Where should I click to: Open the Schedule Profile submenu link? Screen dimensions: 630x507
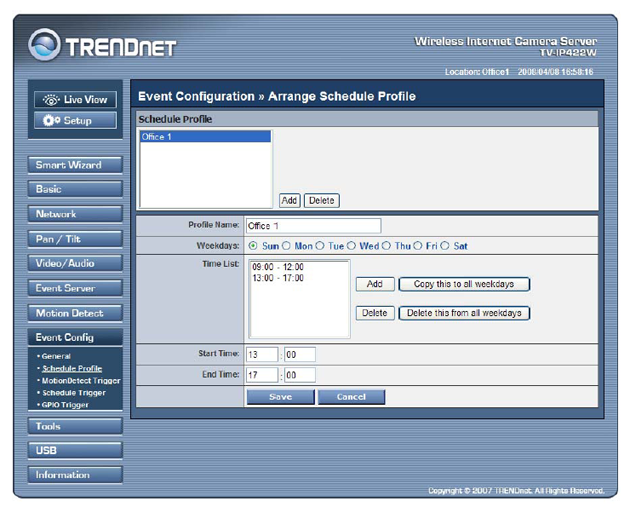coord(72,368)
